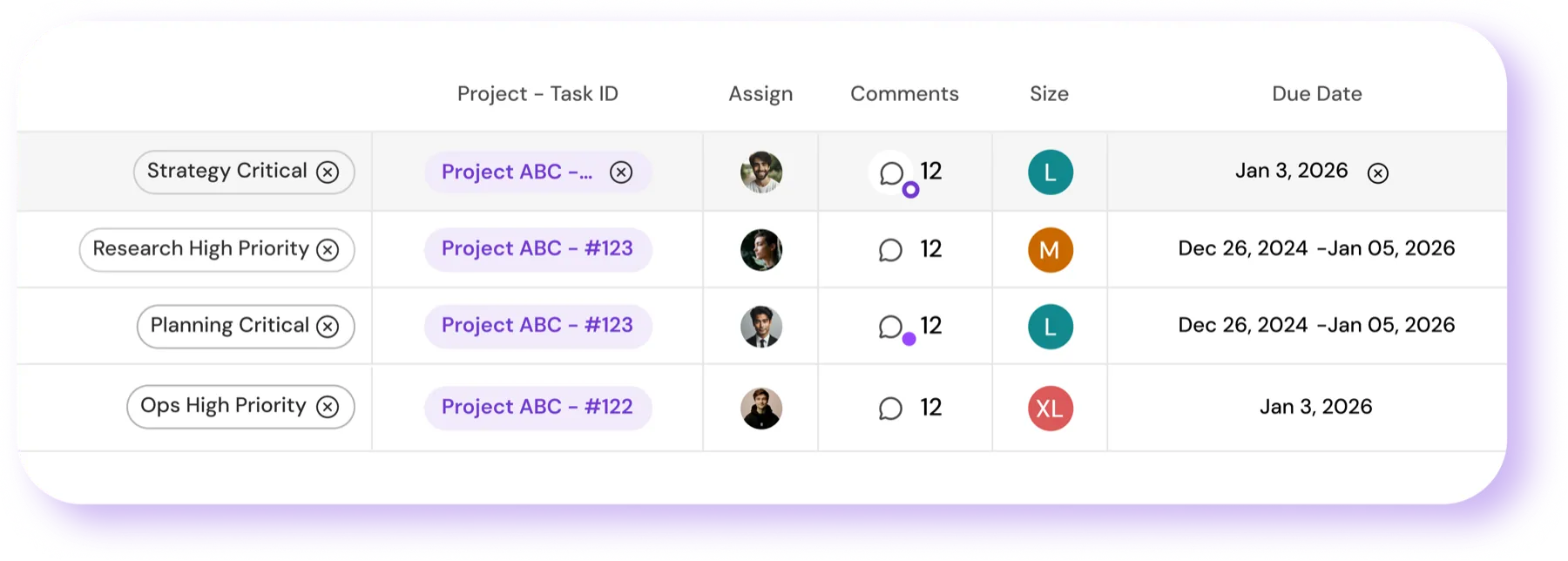This screenshot has width=1568, height=561.
Task: Click the Ops High Priority tag label
Action: 224,406
